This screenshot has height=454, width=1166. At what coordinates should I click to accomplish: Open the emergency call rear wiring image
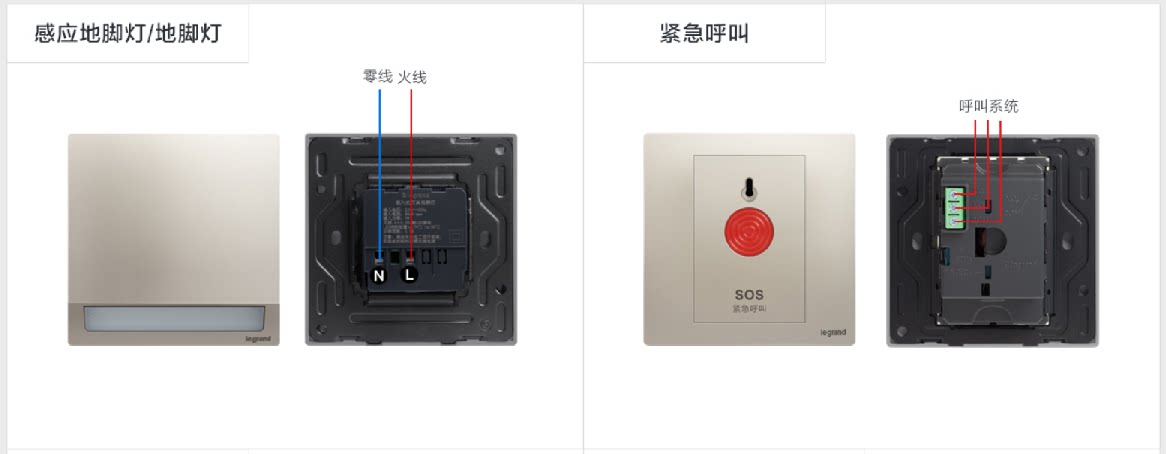pos(992,240)
